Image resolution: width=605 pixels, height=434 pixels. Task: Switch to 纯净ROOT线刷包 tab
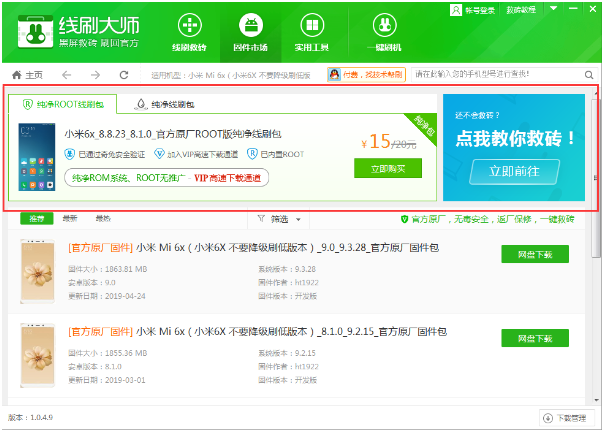tap(63, 104)
